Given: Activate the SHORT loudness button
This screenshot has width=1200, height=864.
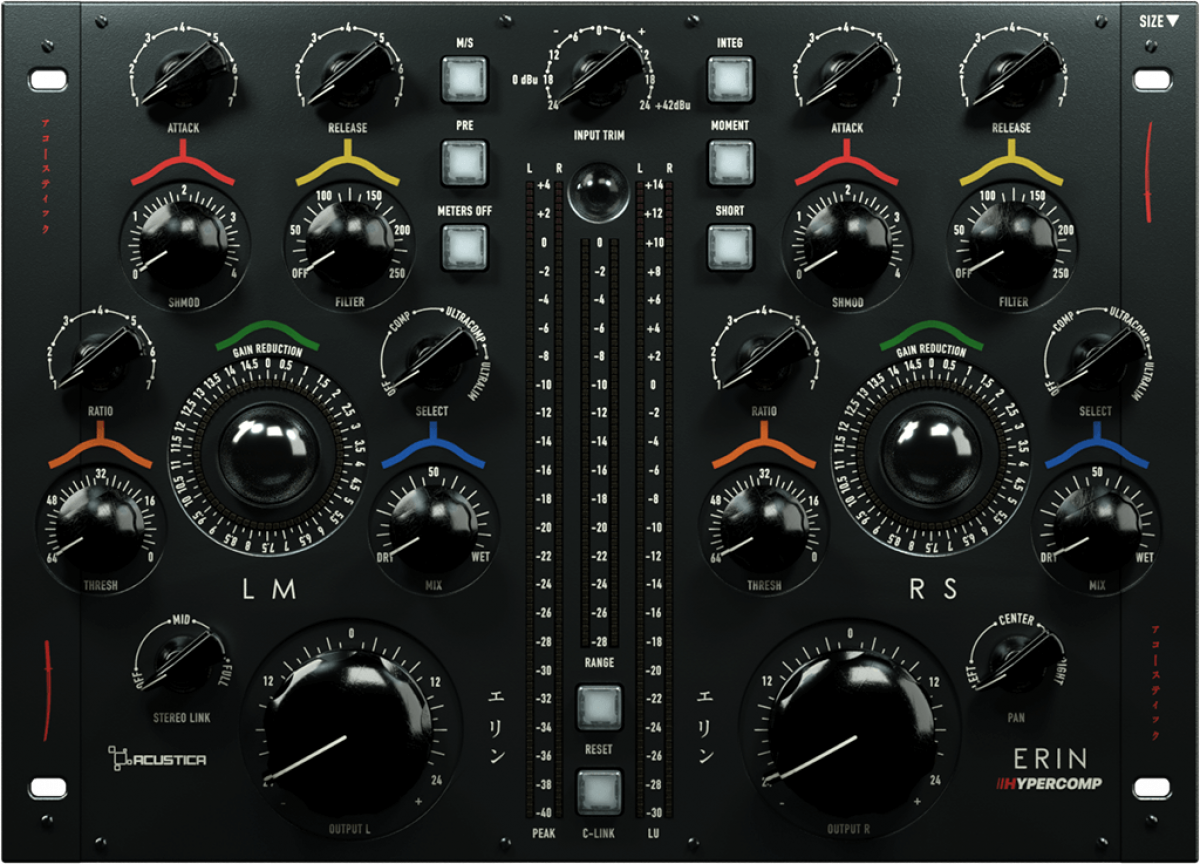Looking at the screenshot, I should pyautogui.click(x=730, y=246).
